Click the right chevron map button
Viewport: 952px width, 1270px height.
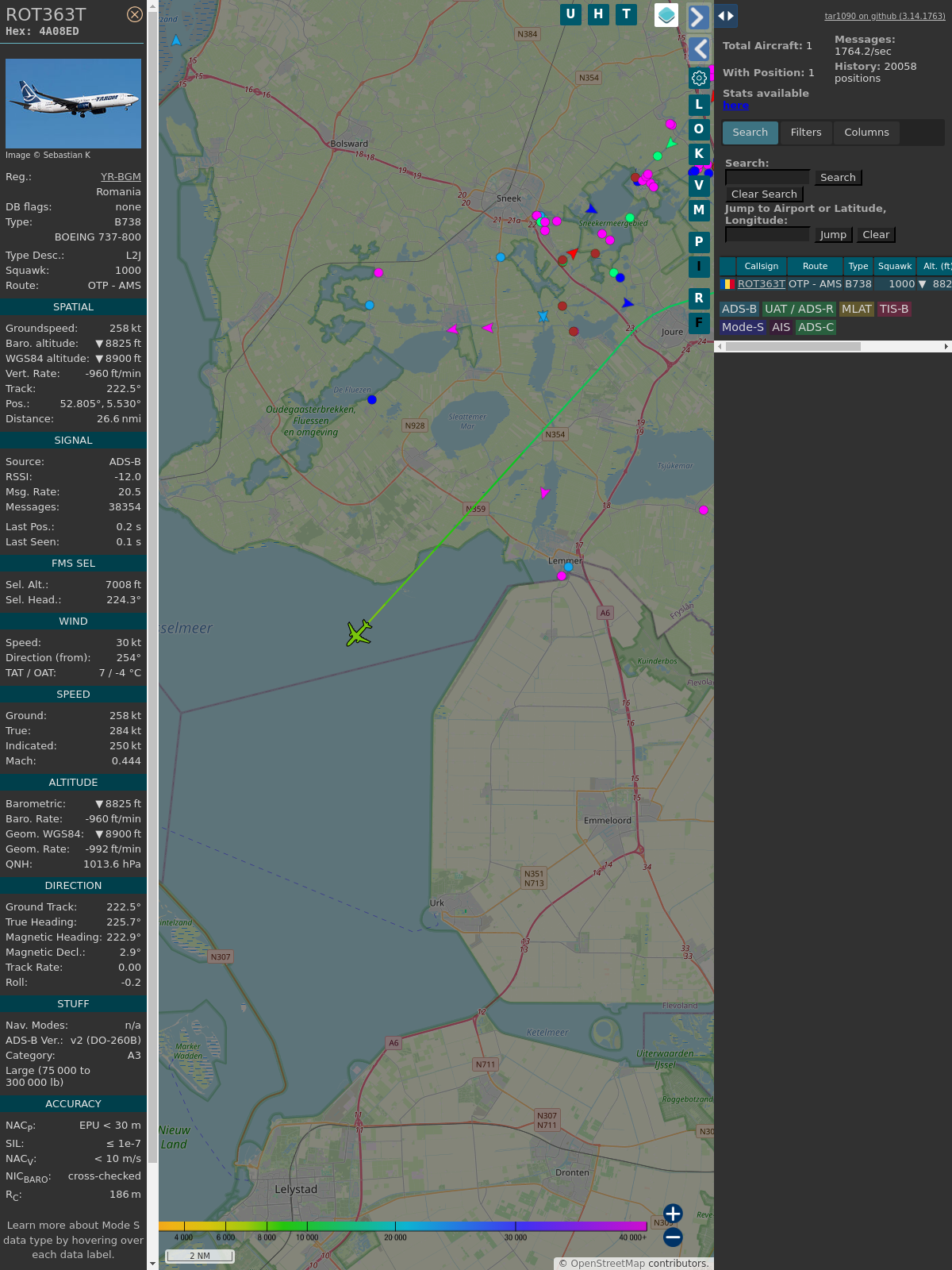(698, 17)
